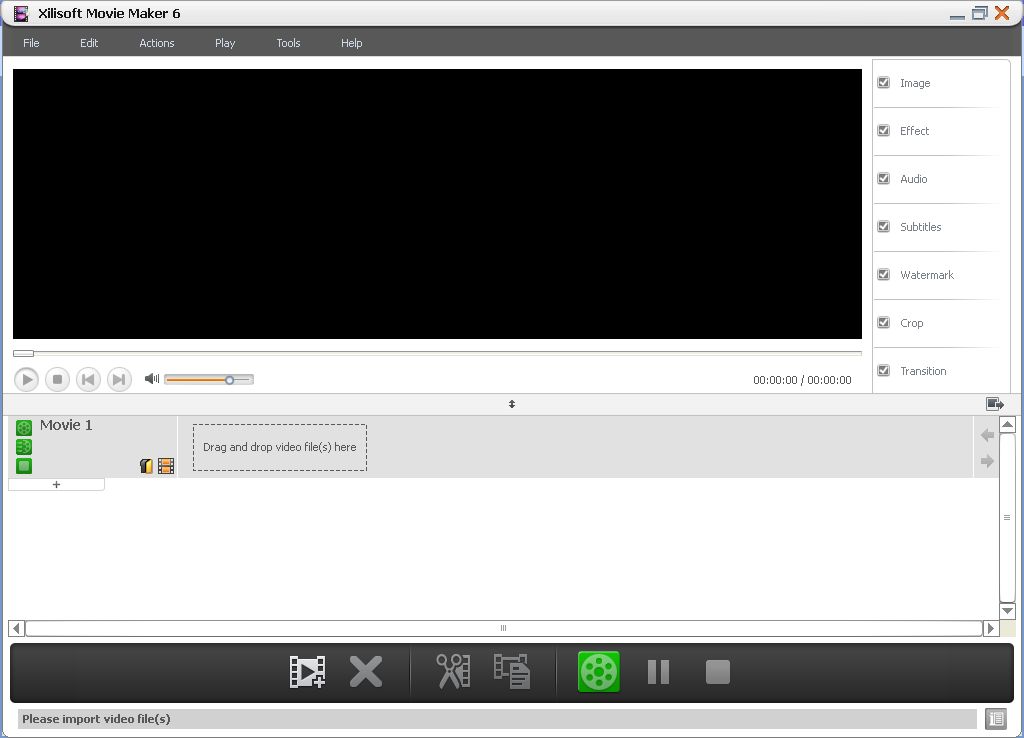Open the log viewer icon in the status bar

pos(995,718)
